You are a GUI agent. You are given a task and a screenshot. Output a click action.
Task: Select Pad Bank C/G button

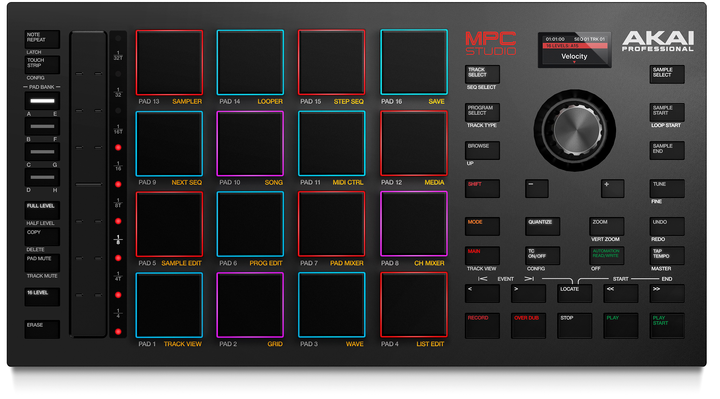pyautogui.click(x=42, y=152)
